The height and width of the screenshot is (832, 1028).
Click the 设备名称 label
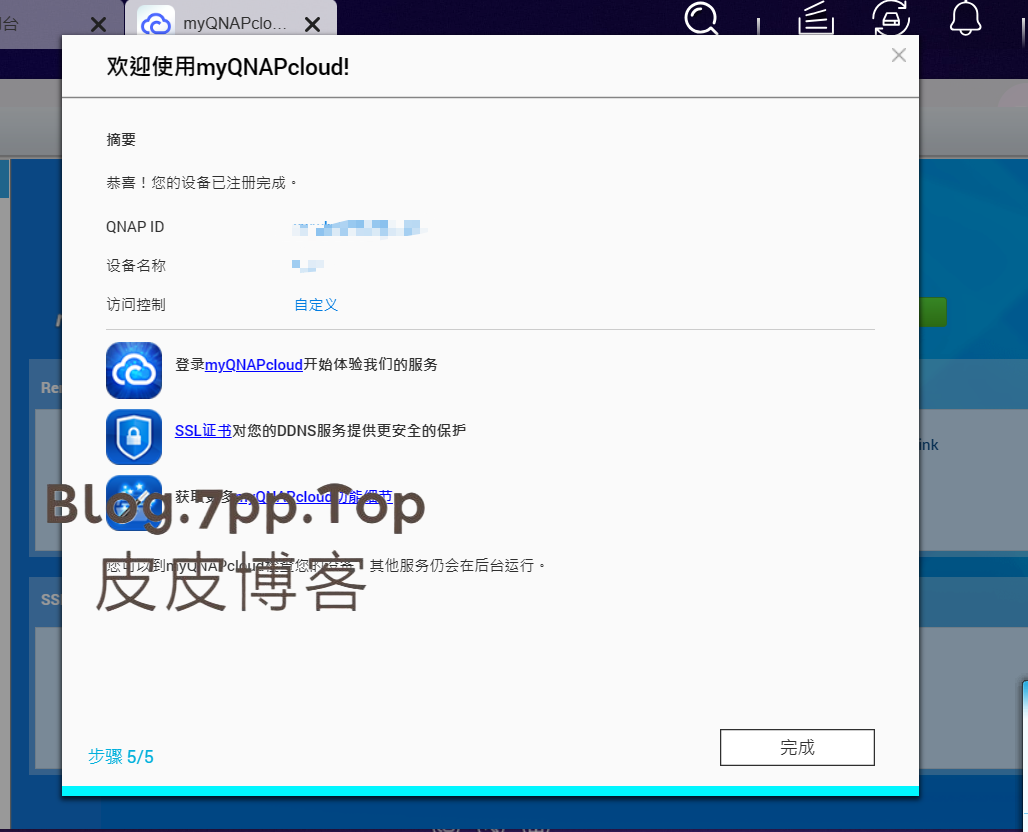pyautogui.click(x=136, y=266)
